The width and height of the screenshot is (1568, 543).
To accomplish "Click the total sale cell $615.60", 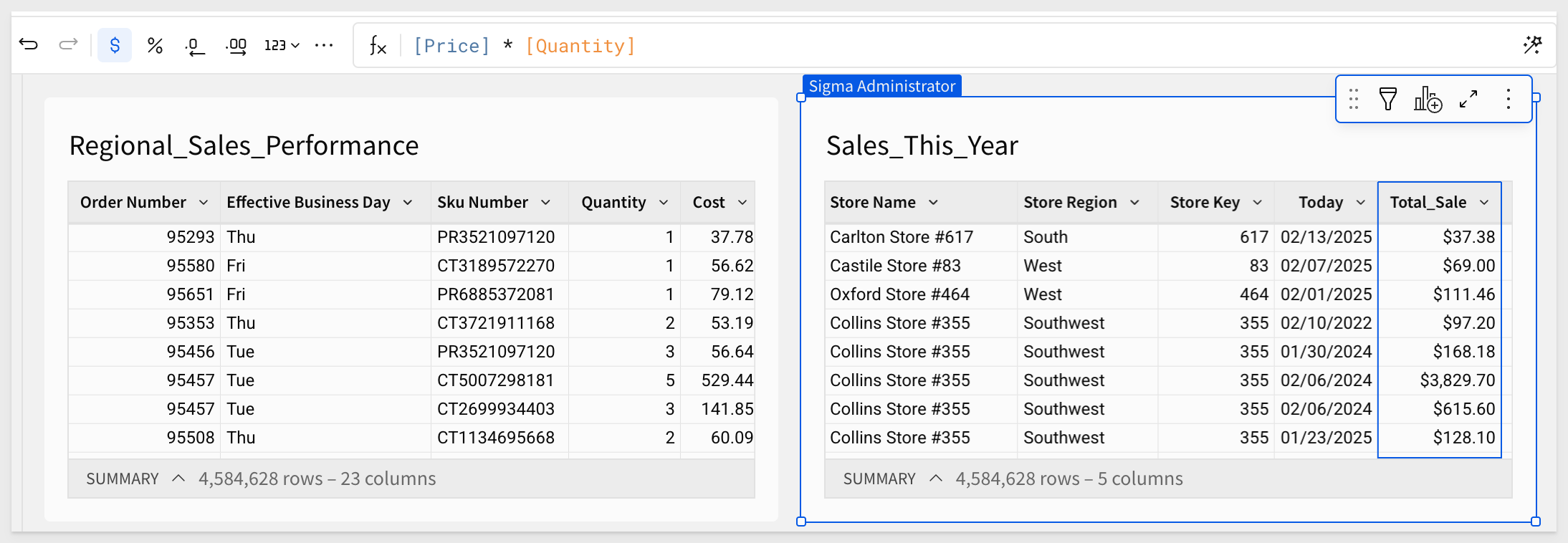I will 1440,409.
